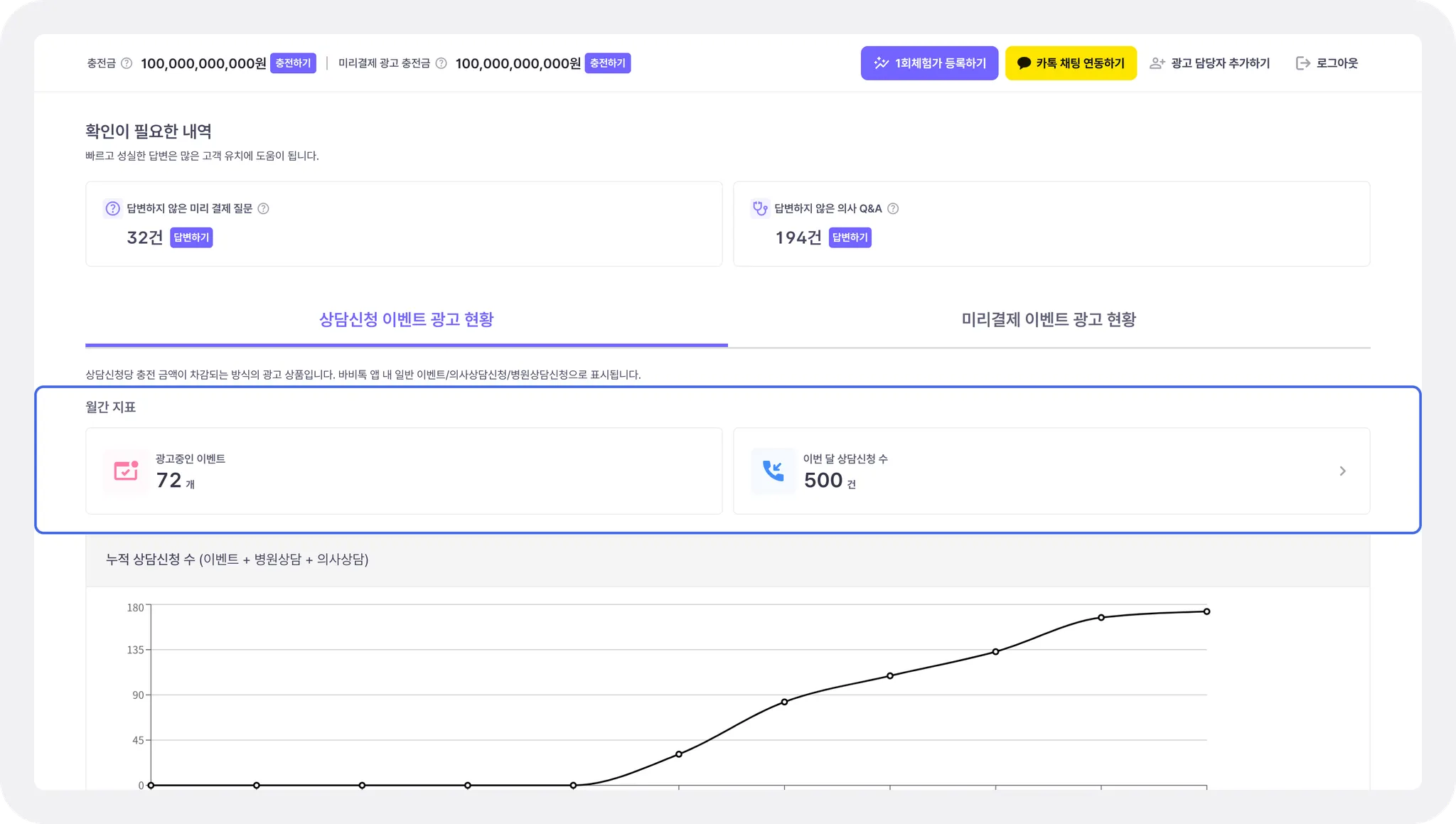This screenshot has width=1456, height=824.
Task: Click the chat bubble icon on 카톡 채팅 연동하기
Action: [x=1024, y=63]
